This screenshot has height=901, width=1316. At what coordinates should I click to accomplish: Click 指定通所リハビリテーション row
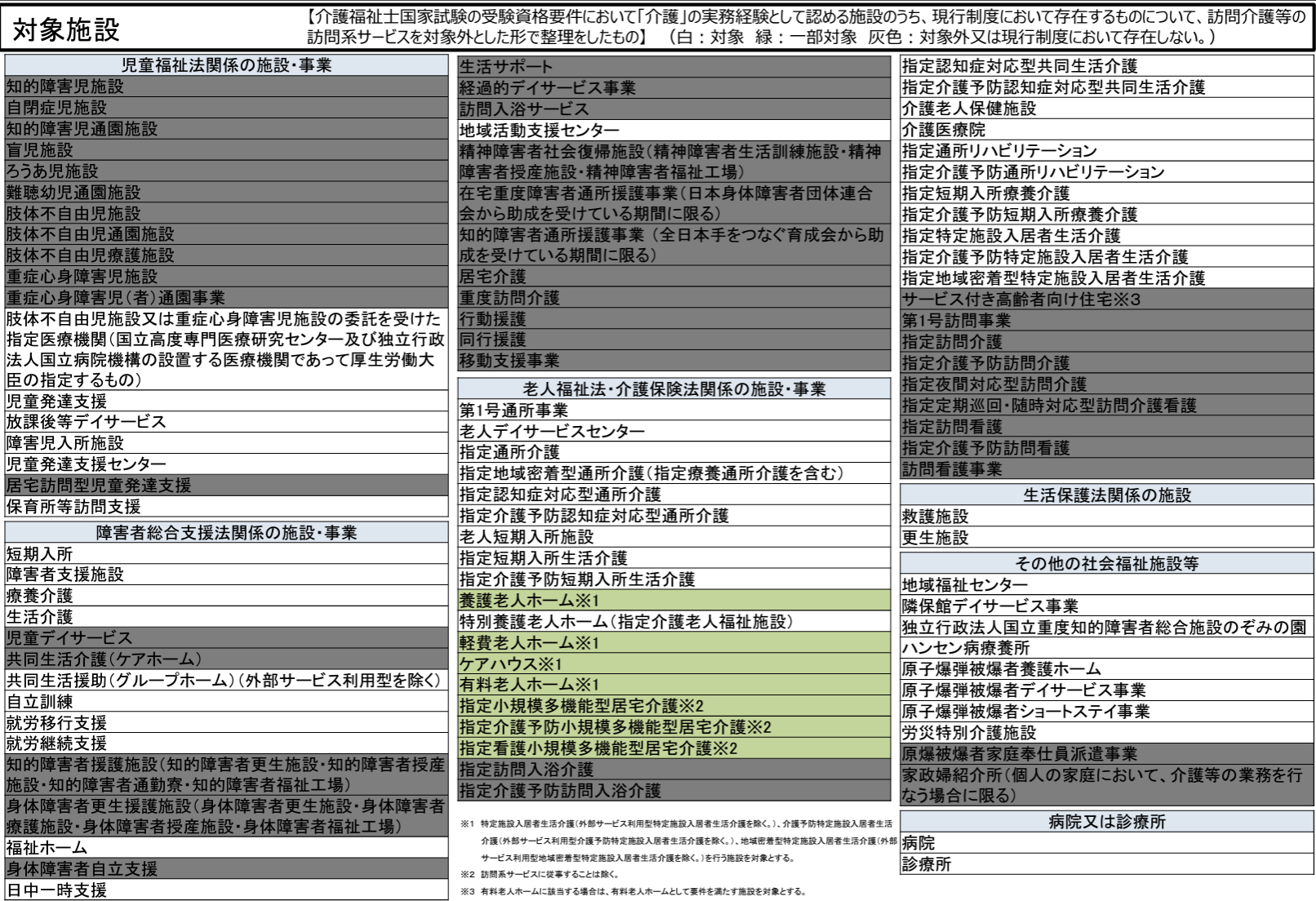pyautogui.click(x=1107, y=151)
